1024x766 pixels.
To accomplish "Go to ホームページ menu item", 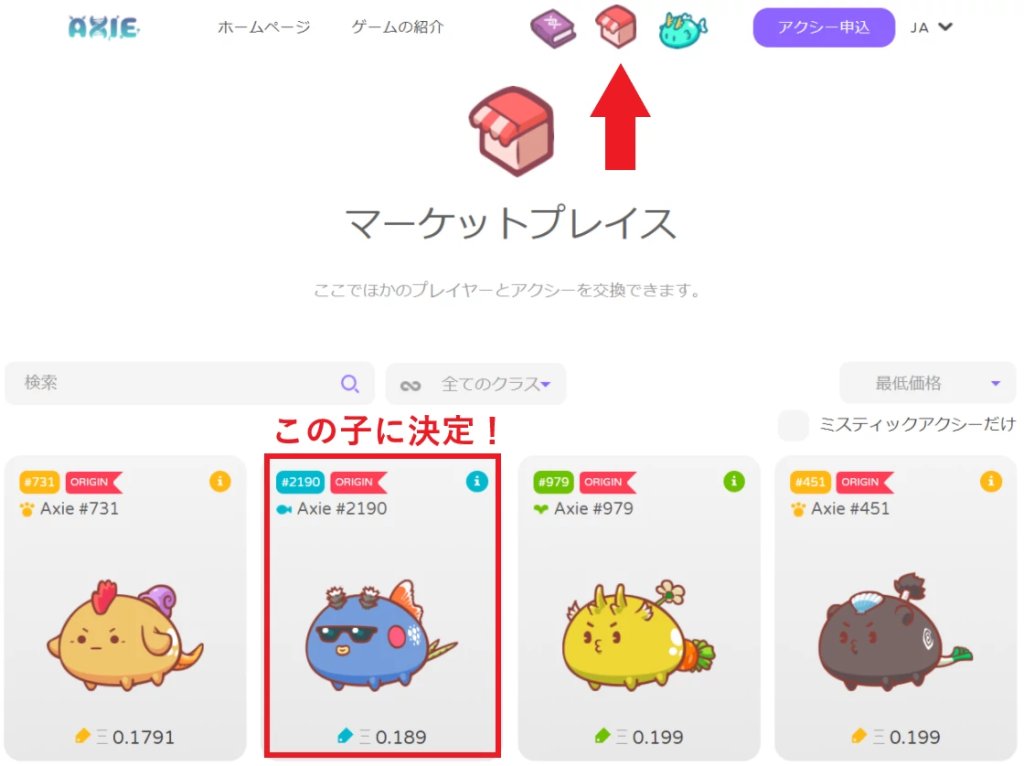I will tap(264, 27).
